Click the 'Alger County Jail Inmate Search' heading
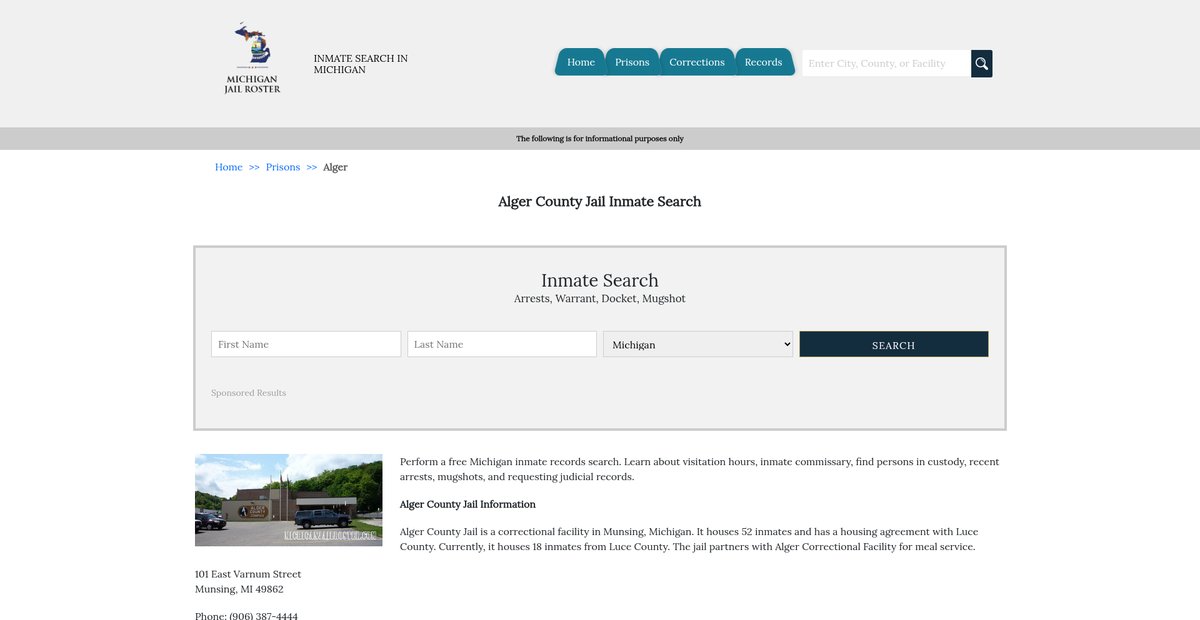The height and width of the screenshot is (620, 1200). click(x=600, y=201)
